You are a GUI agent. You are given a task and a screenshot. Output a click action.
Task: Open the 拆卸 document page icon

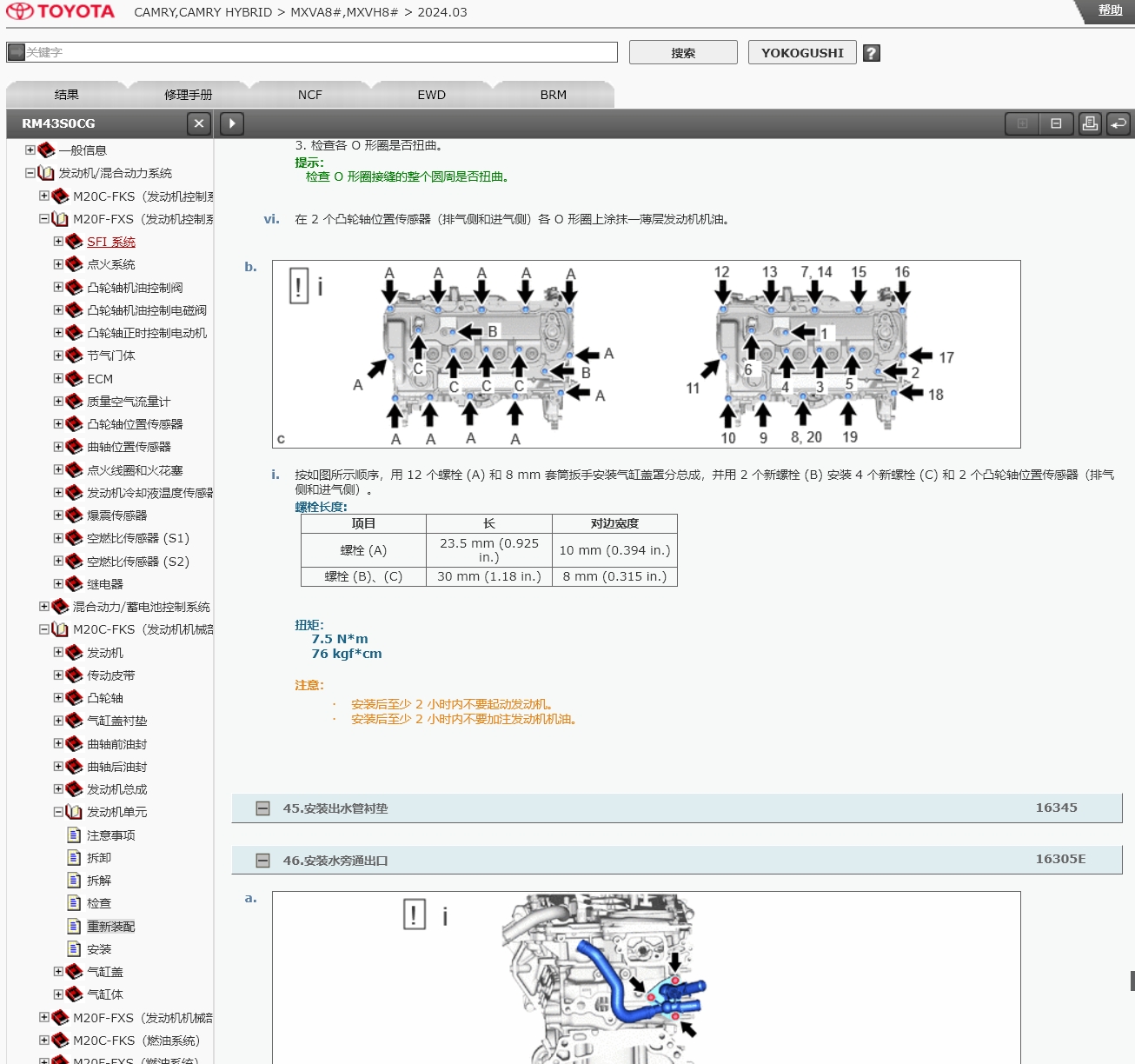pos(75,858)
